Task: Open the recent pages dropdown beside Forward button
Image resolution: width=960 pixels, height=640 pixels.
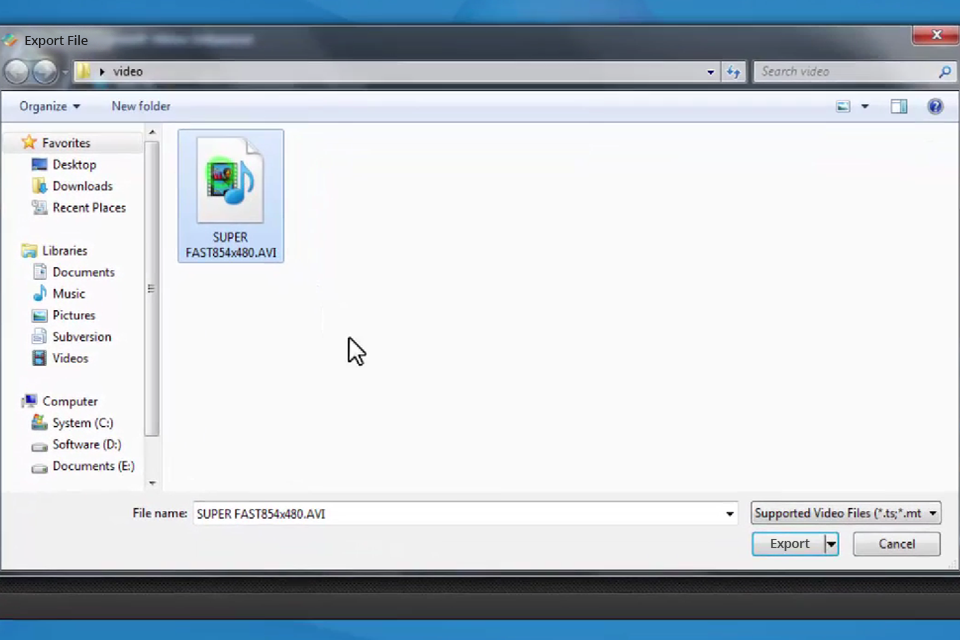Action: click(x=64, y=72)
